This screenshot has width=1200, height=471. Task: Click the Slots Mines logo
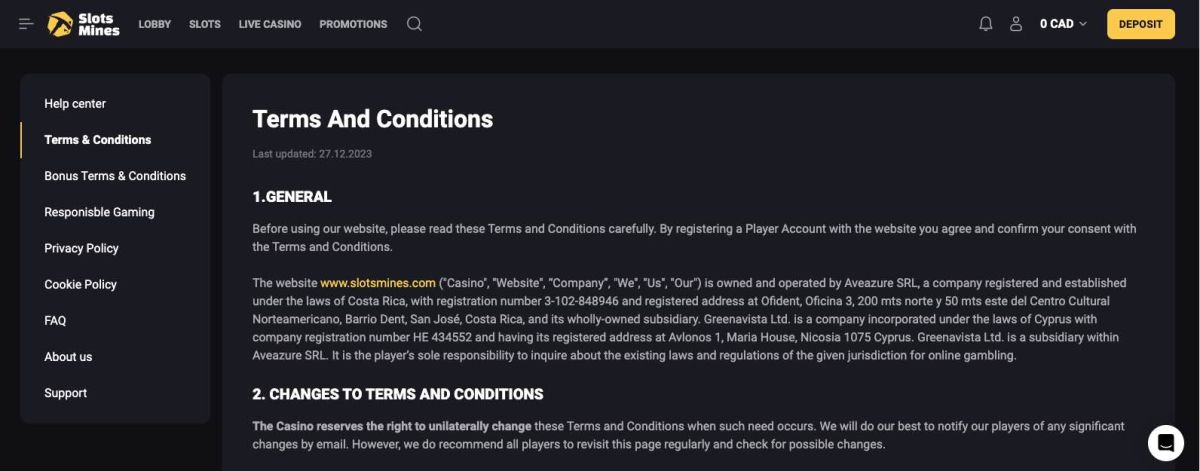click(84, 24)
